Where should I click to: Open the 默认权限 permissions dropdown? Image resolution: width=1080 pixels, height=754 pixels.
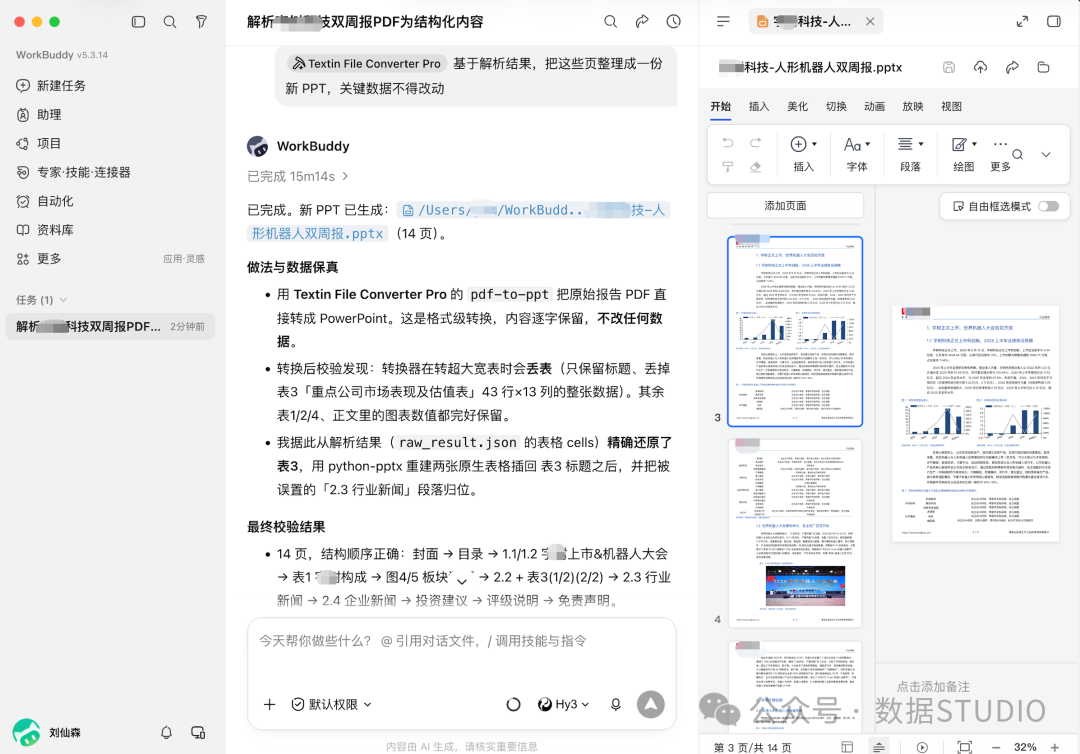(332, 704)
